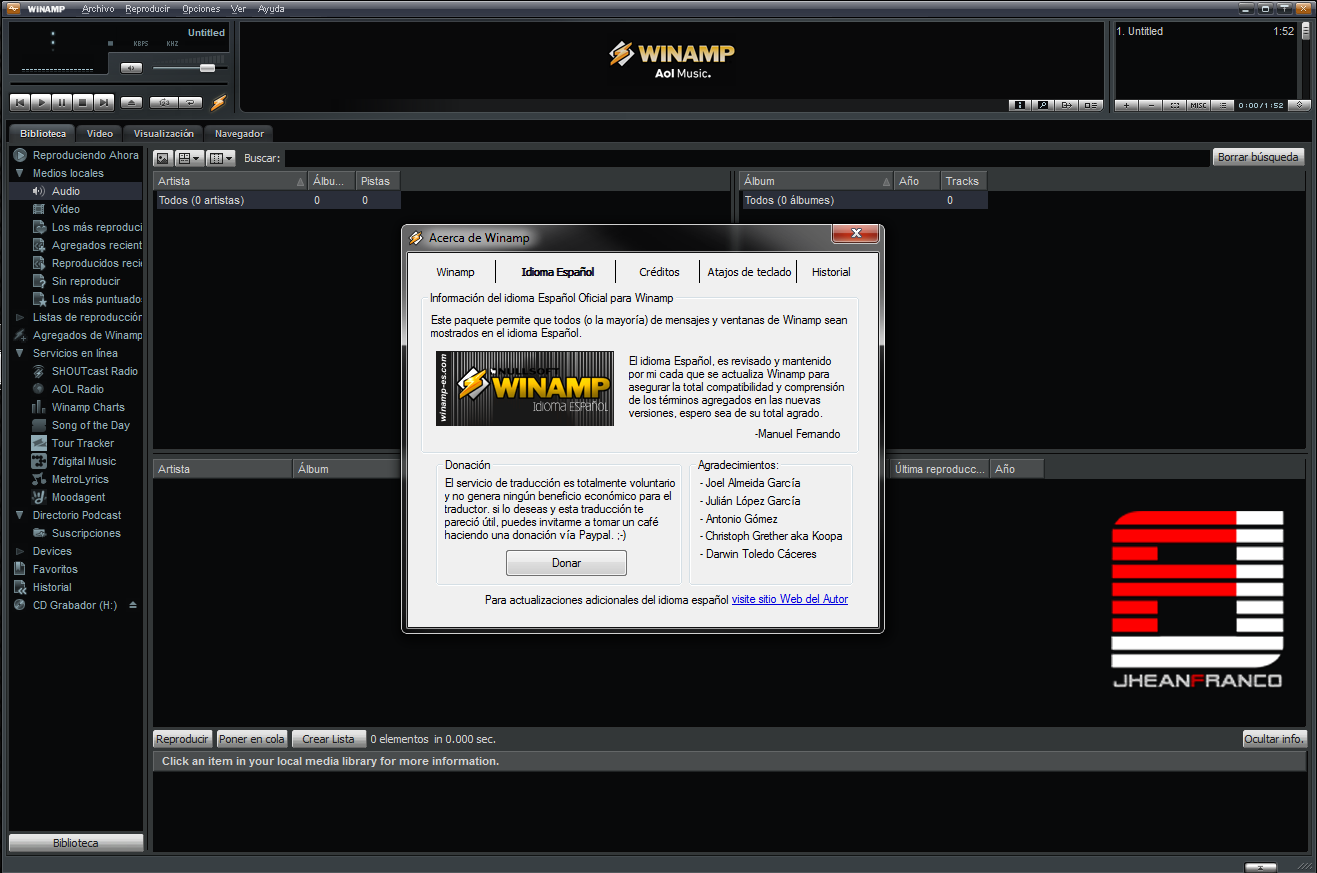
Task: Collapse Servicios en línea node
Action: (x=19, y=353)
